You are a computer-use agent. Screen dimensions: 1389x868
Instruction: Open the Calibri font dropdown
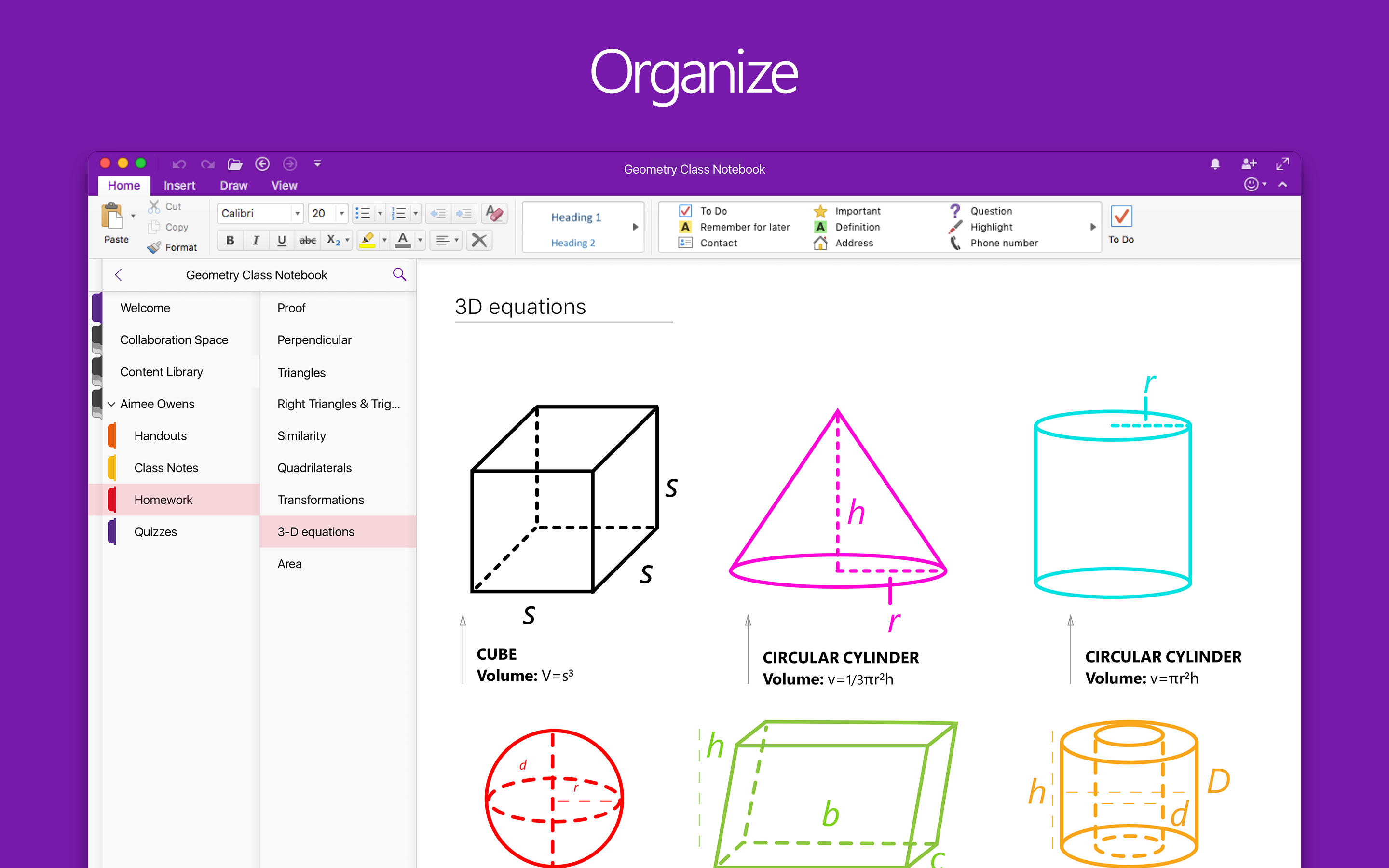(x=297, y=213)
